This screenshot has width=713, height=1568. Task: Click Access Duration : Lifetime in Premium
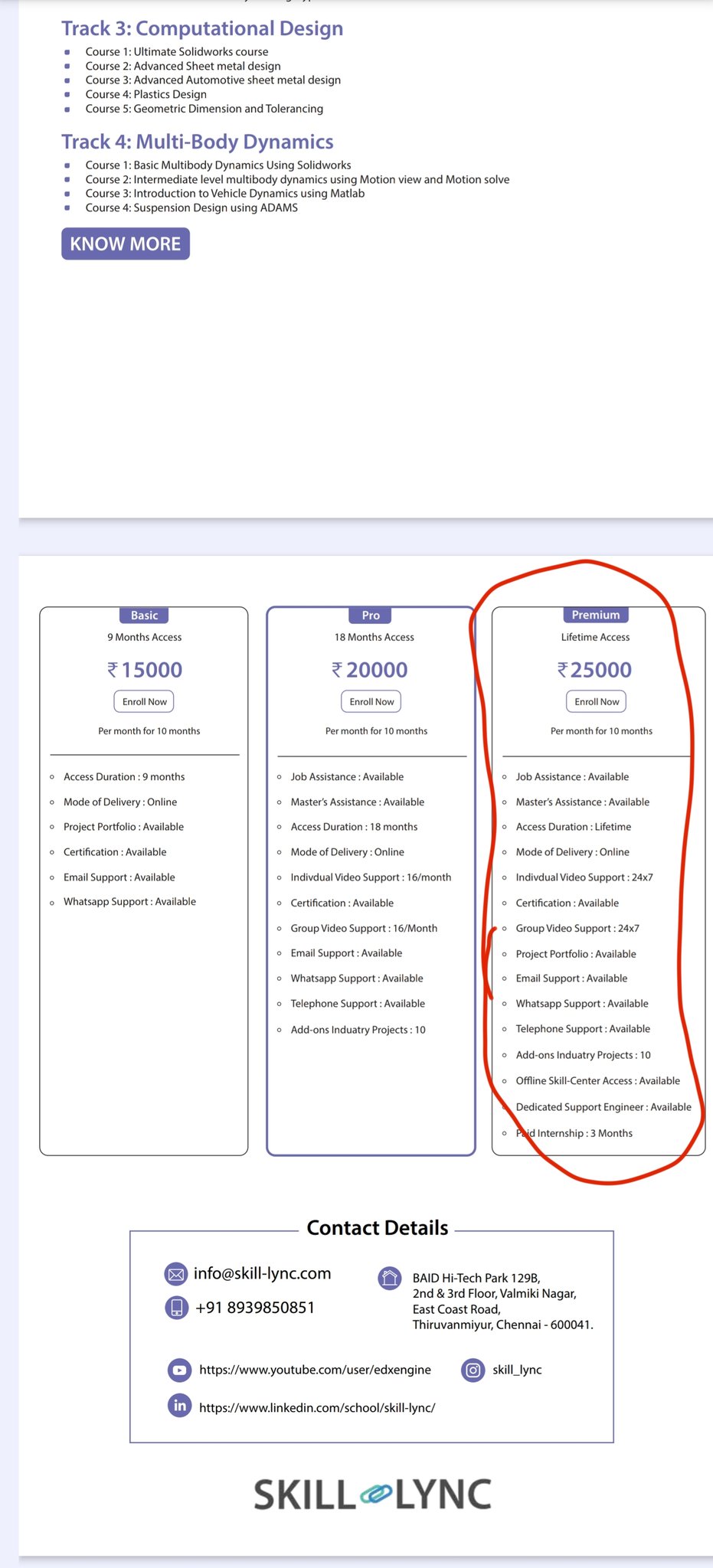(574, 827)
